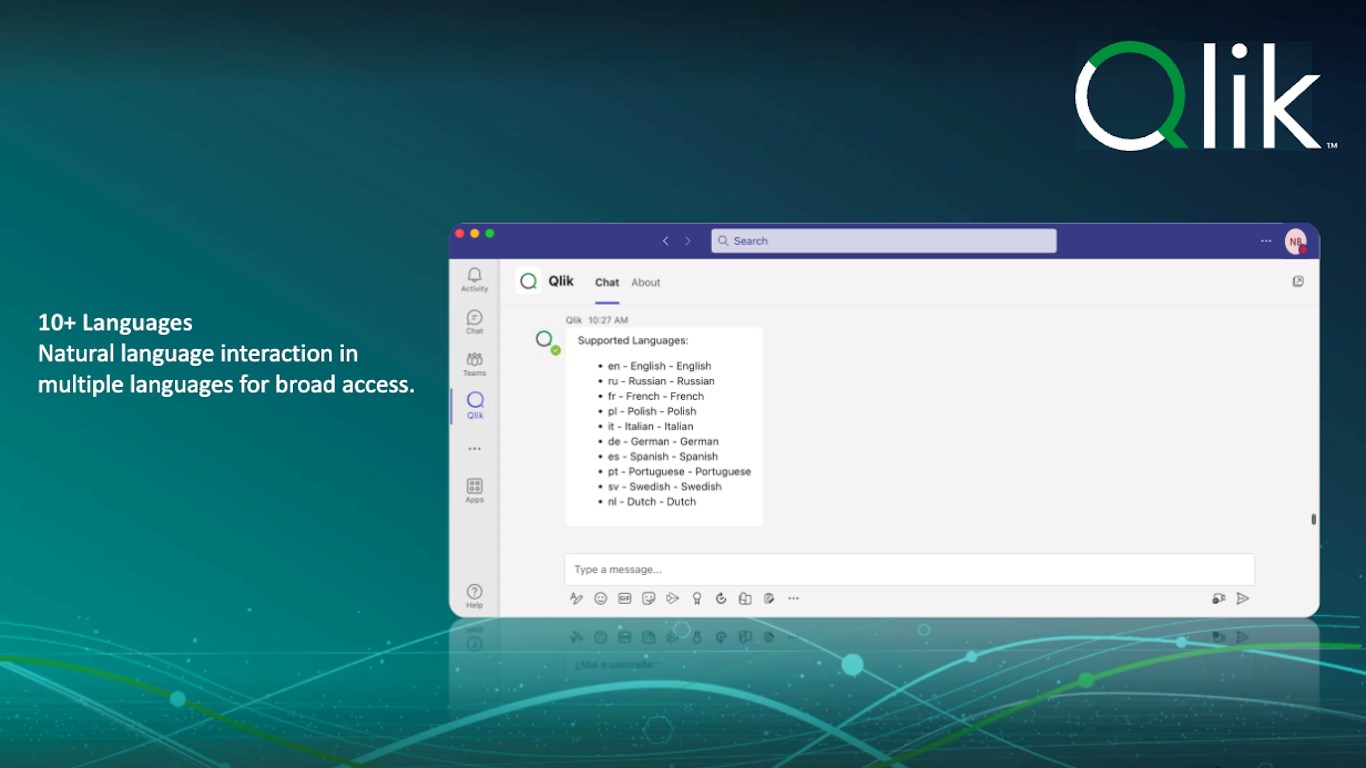The width and height of the screenshot is (1366, 768).
Task: Click the video clip record icon
Action: (1218, 599)
